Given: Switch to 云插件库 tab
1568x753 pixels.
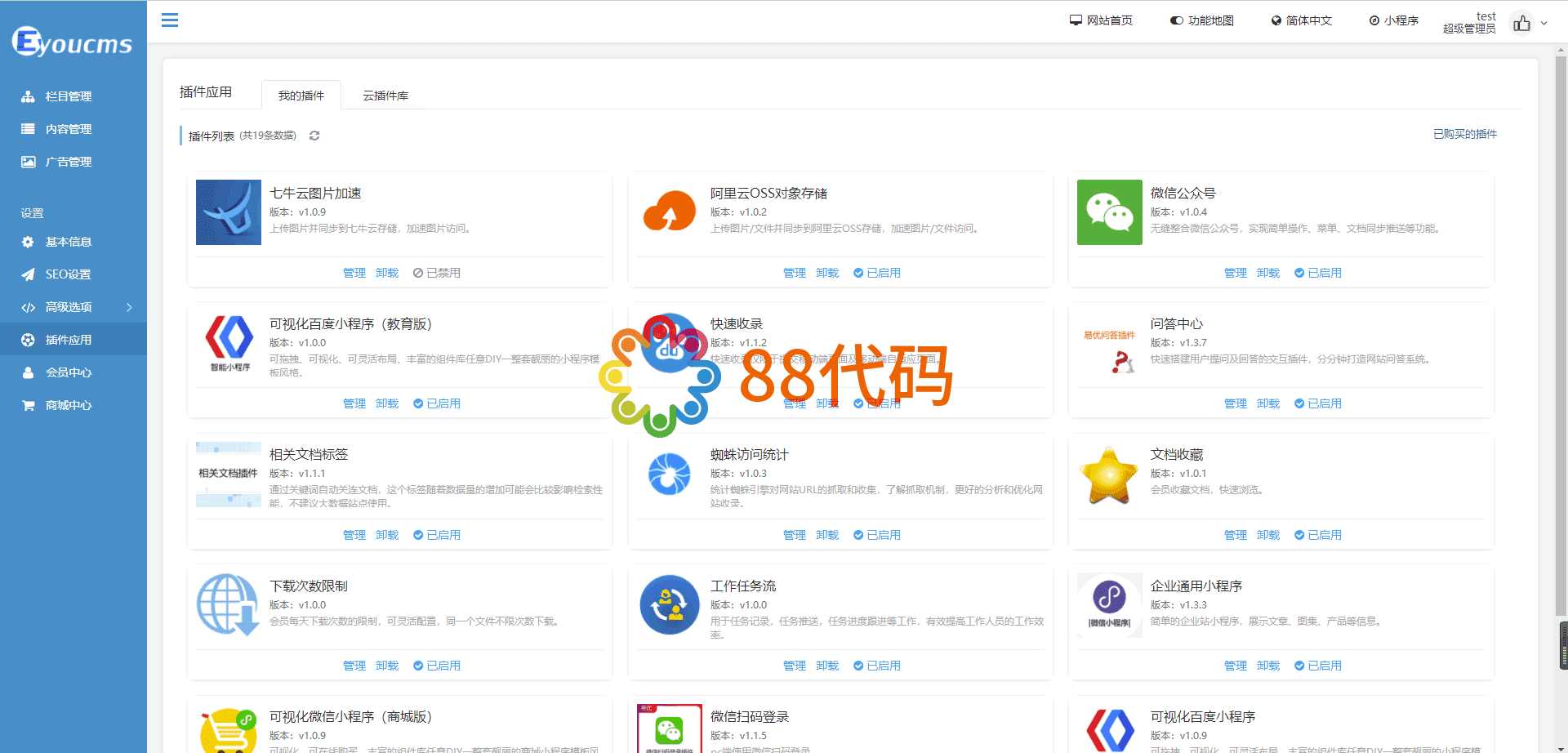Looking at the screenshot, I should click(x=385, y=96).
